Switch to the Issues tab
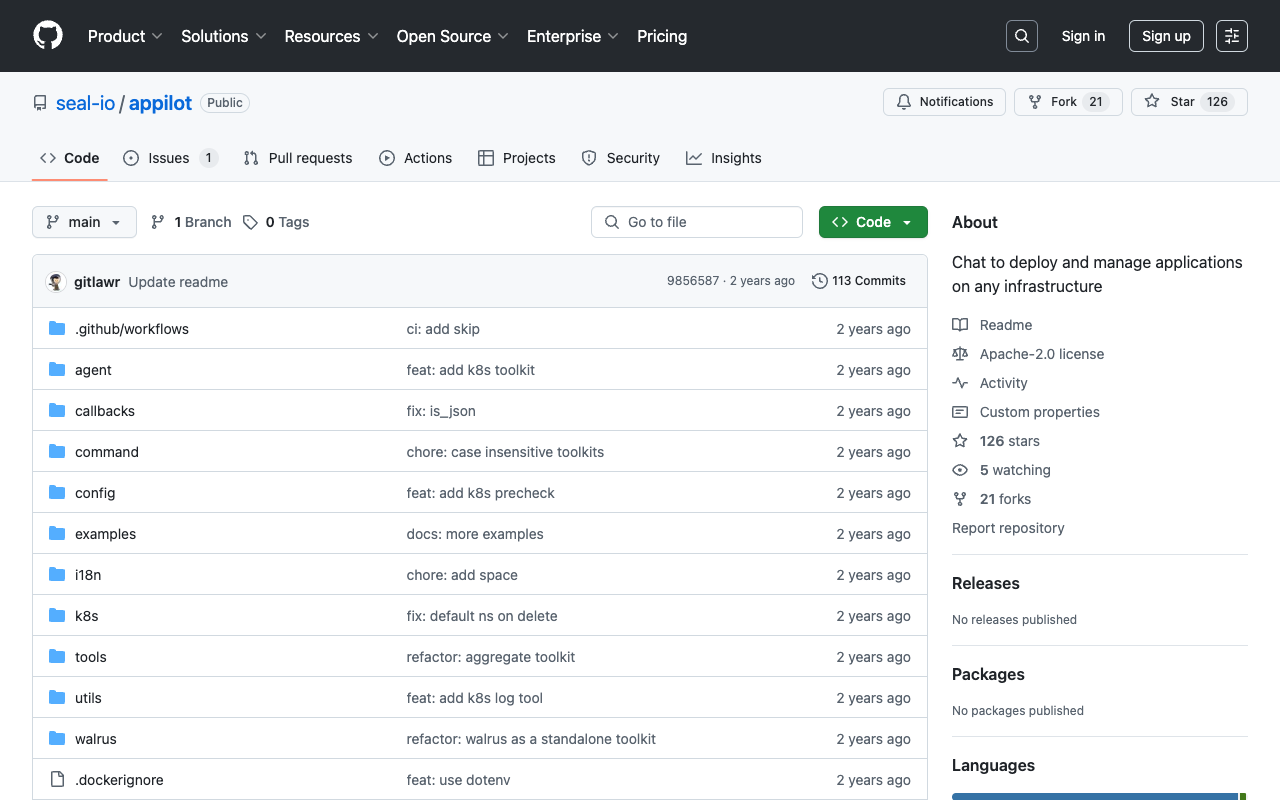The width and height of the screenshot is (1280, 800). (x=170, y=158)
